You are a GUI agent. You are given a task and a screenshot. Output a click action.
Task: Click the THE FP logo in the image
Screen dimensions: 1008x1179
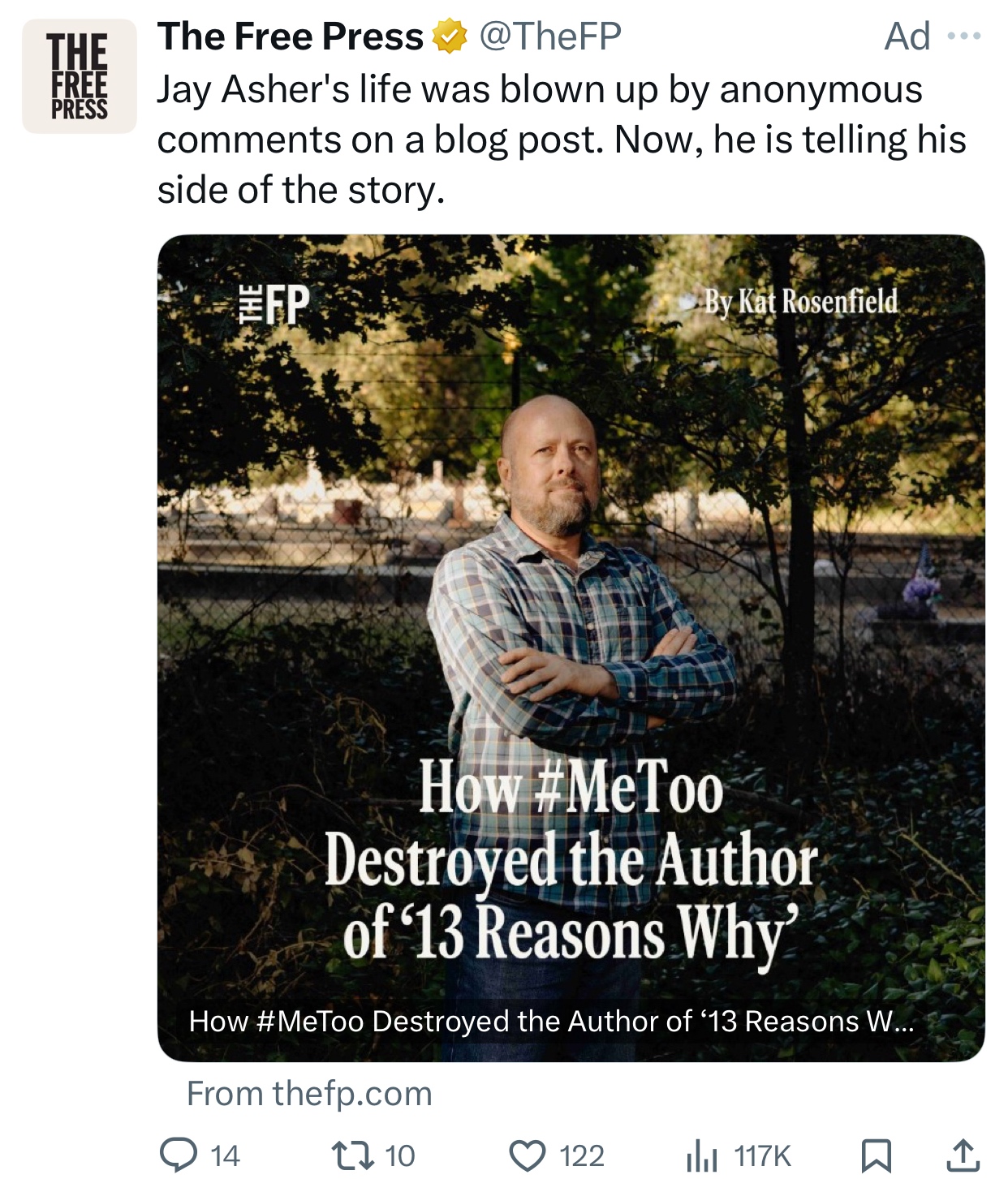[x=274, y=304]
